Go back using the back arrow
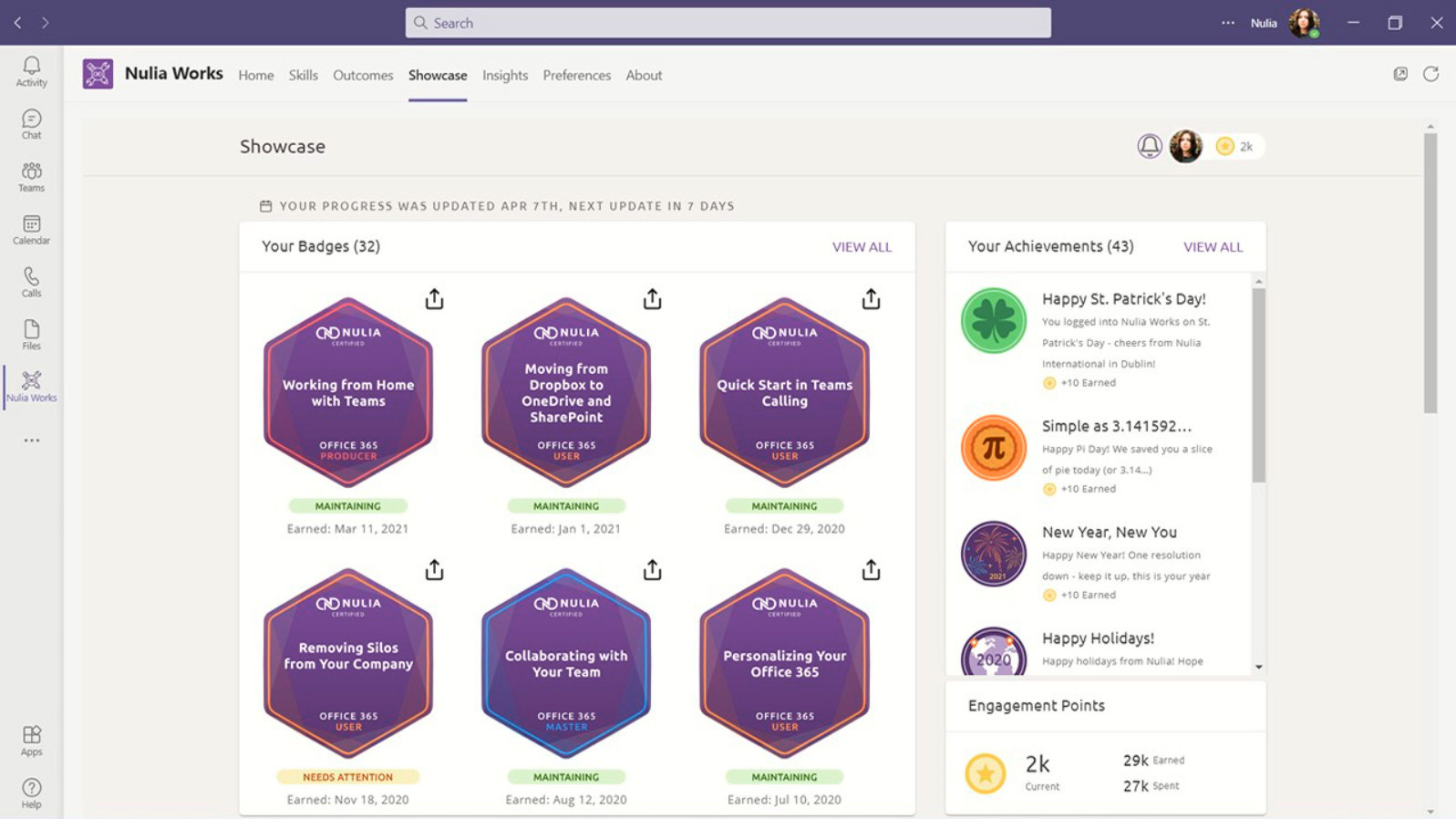This screenshot has width=1456, height=819. [x=17, y=23]
